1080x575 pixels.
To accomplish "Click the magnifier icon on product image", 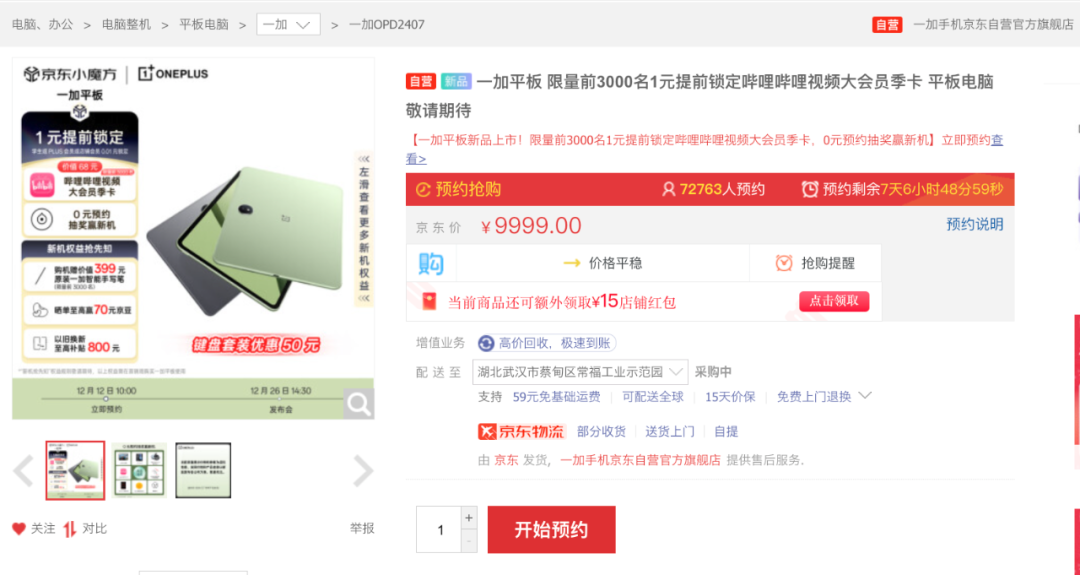I will pyautogui.click(x=359, y=404).
